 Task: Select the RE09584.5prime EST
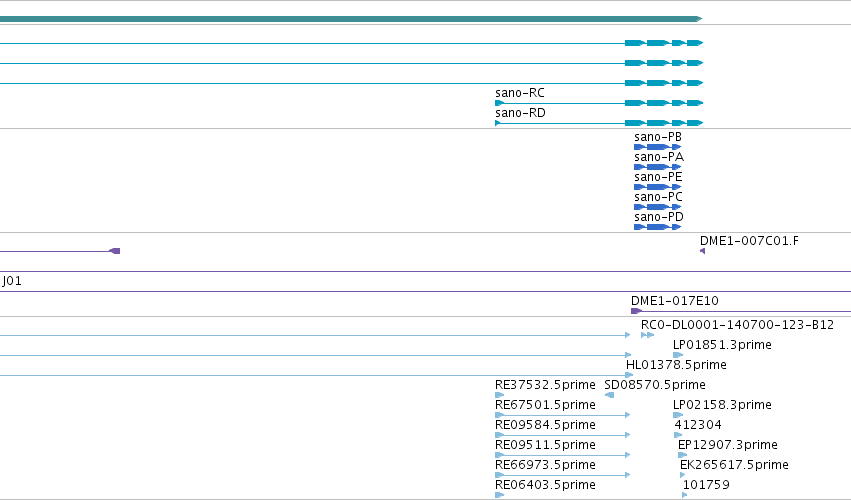(545, 425)
